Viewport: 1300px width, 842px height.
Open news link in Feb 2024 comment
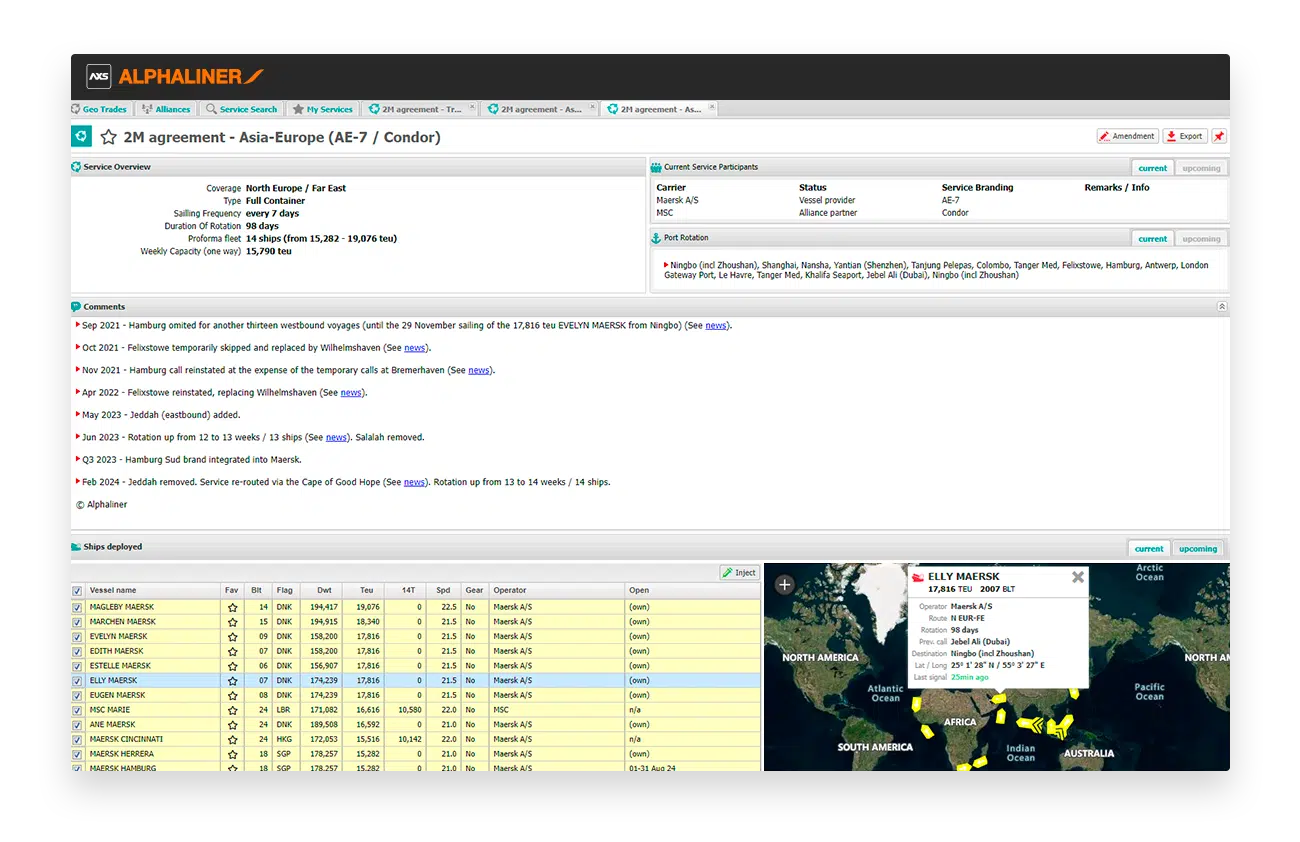415,482
